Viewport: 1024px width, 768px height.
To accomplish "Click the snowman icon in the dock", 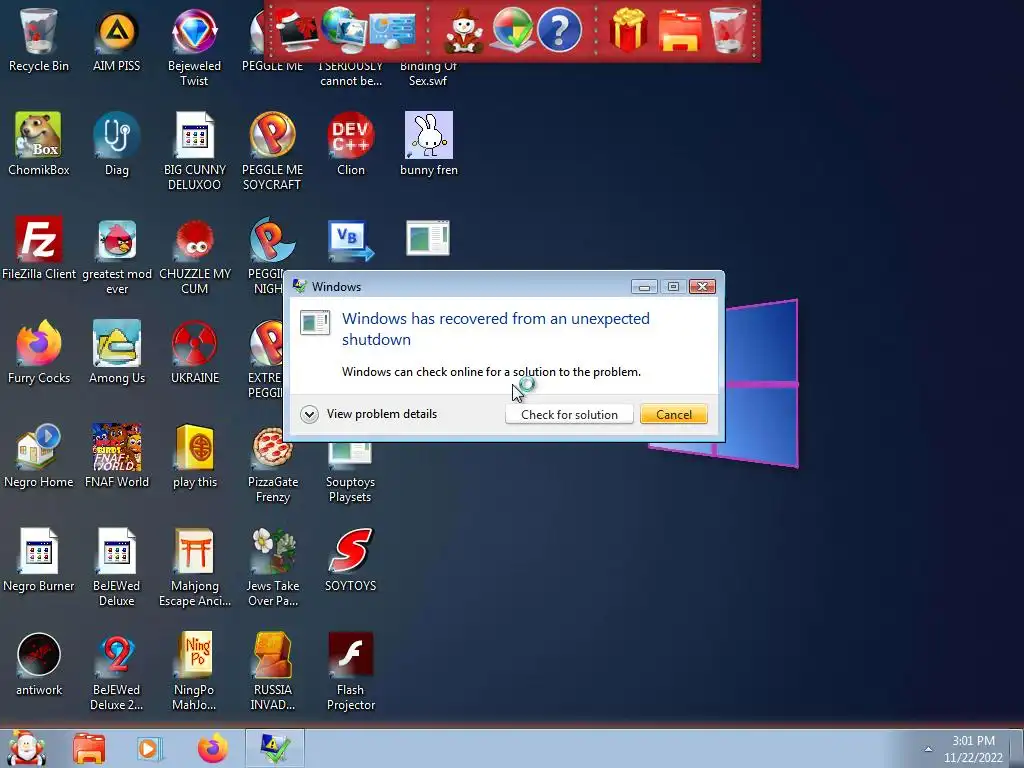I will pyautogui.click(x=464, y=31).
